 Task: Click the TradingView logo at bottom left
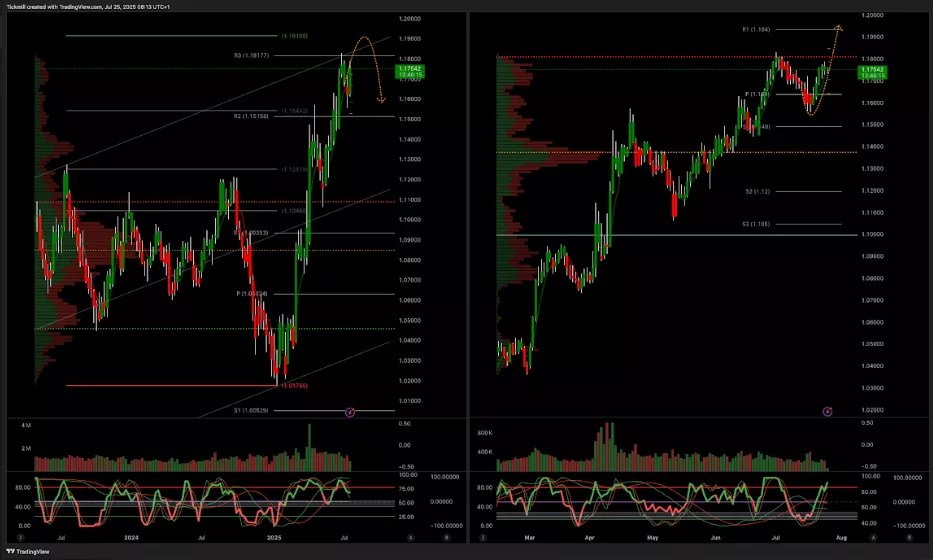pyautogui.click(x=30, y=550)
